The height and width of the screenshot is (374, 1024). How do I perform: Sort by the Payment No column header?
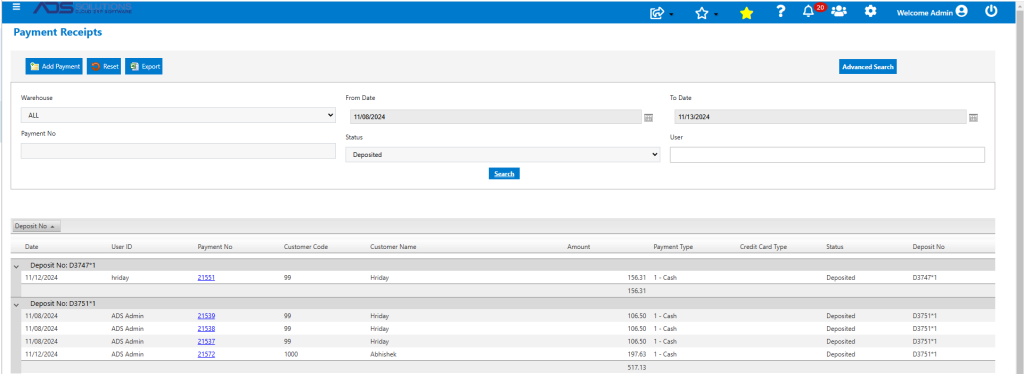pyautogui.click(x=215, y=247)
